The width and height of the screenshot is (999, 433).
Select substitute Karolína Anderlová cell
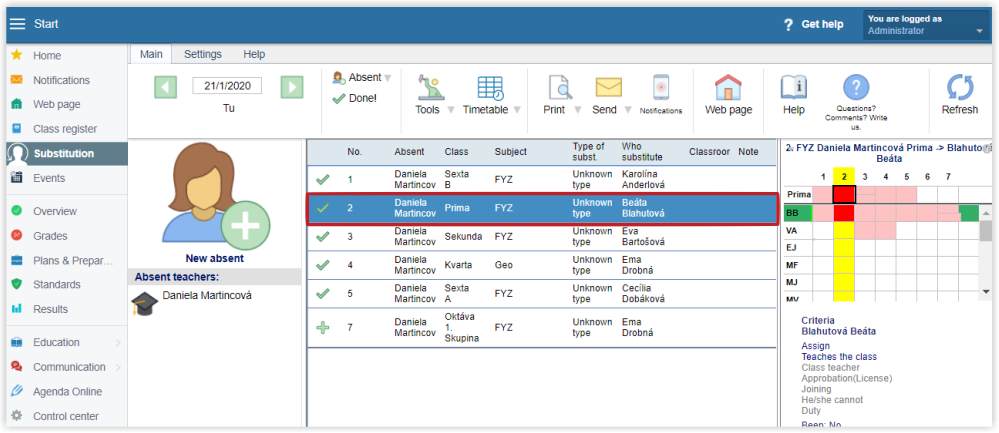[x=645, y=180]
